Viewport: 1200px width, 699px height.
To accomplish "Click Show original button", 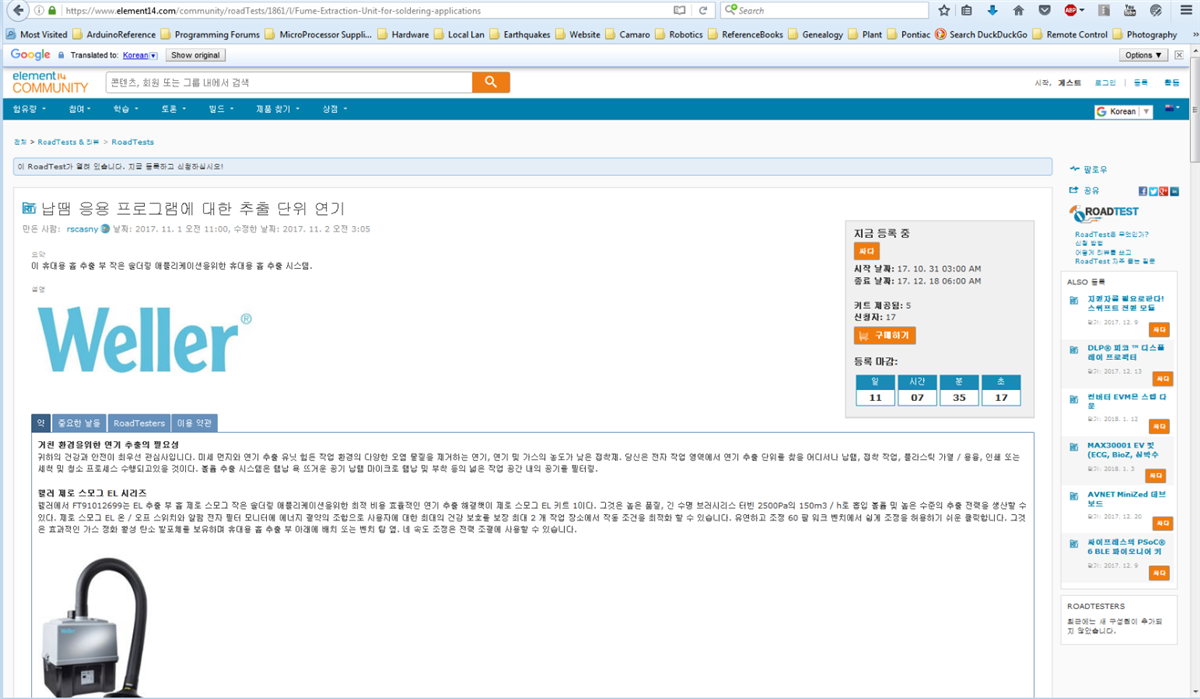I will click(x=195, y=55).
